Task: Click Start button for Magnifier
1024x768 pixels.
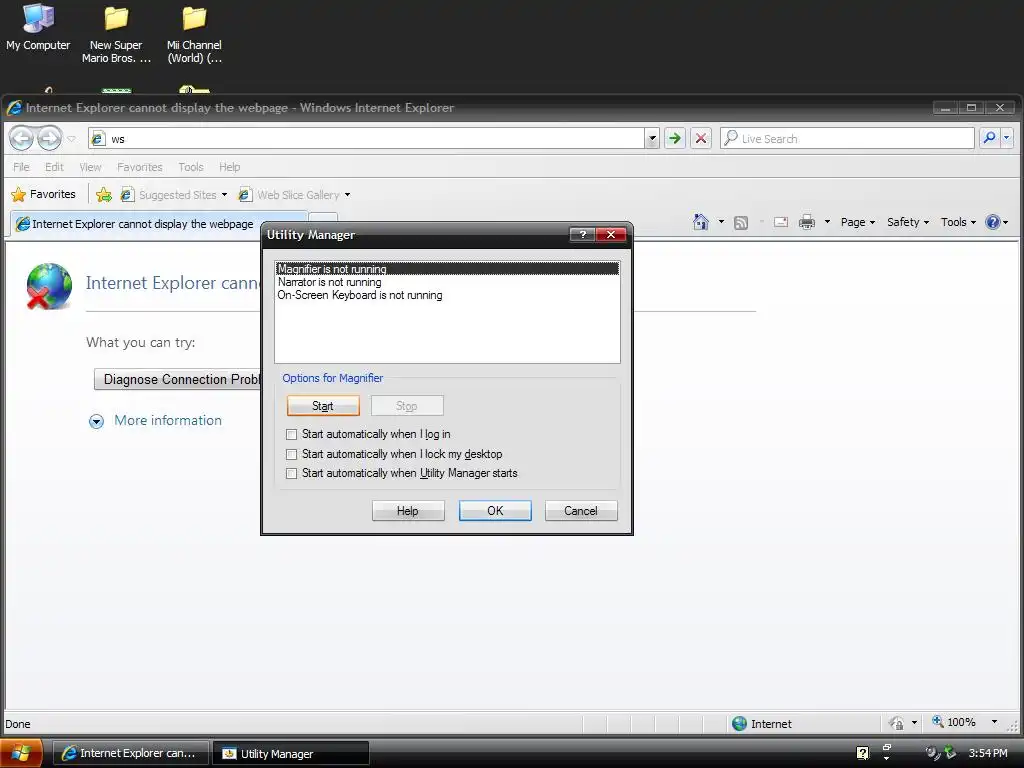Action: pos(323,406)
